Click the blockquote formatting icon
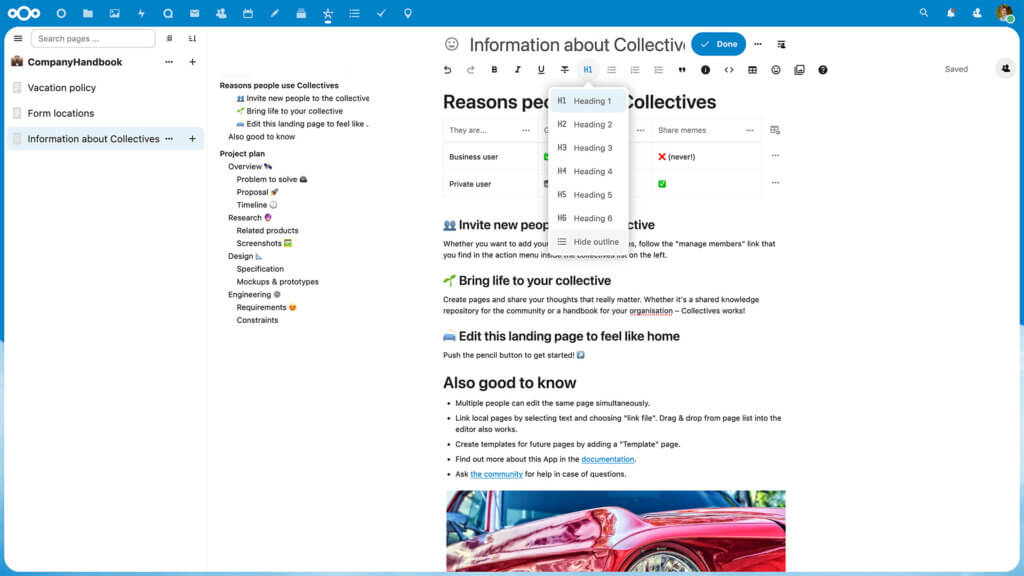This screenshot has width=1024, height=576. pos(683,70)
